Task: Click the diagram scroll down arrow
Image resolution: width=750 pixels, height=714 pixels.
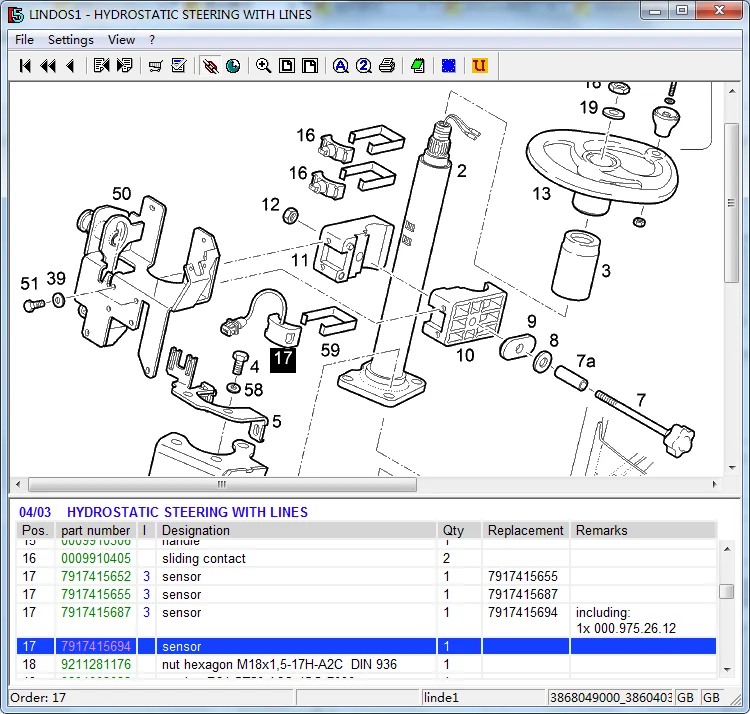Action: tap(732, 468)
